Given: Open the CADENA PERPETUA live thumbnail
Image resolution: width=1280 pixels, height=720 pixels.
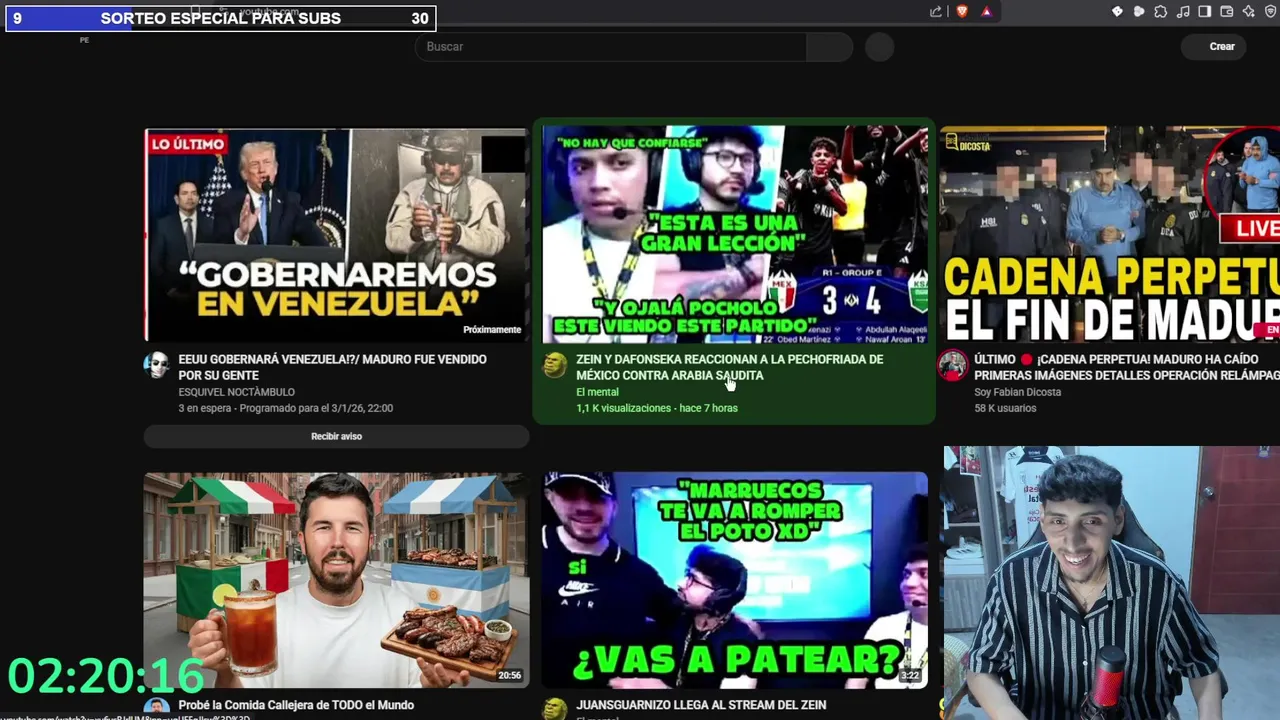Looking at the screenshot, I should [1110, 234].
